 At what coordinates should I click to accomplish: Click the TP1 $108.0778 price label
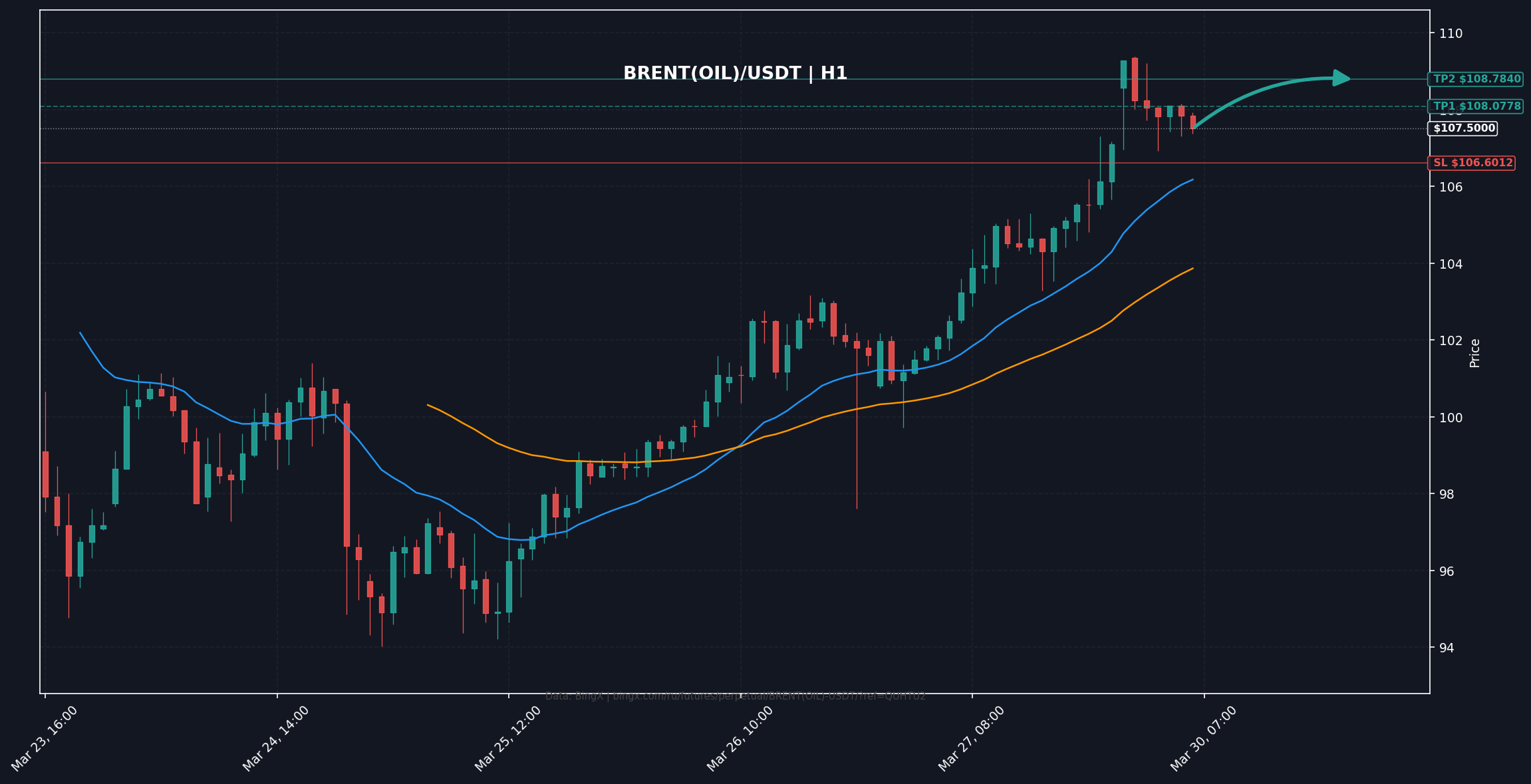(x=1476, y=106)
